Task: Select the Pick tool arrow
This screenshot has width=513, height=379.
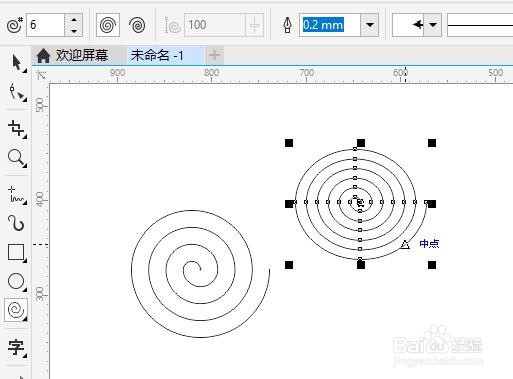Action: (17, 63)
